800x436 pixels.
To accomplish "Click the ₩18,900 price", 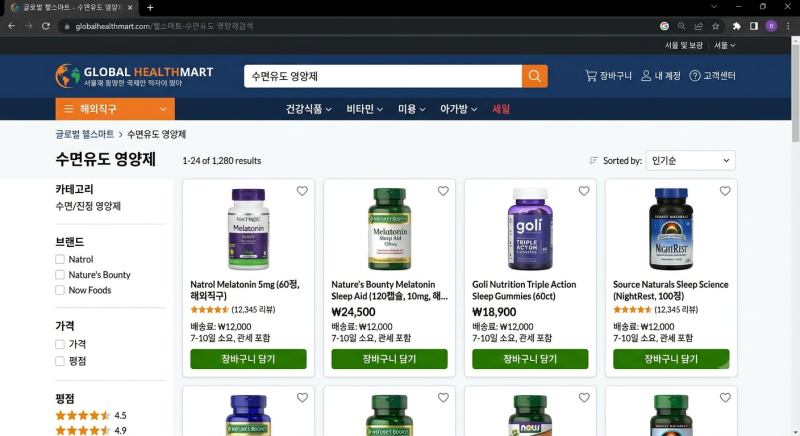I will click(494, 312).
